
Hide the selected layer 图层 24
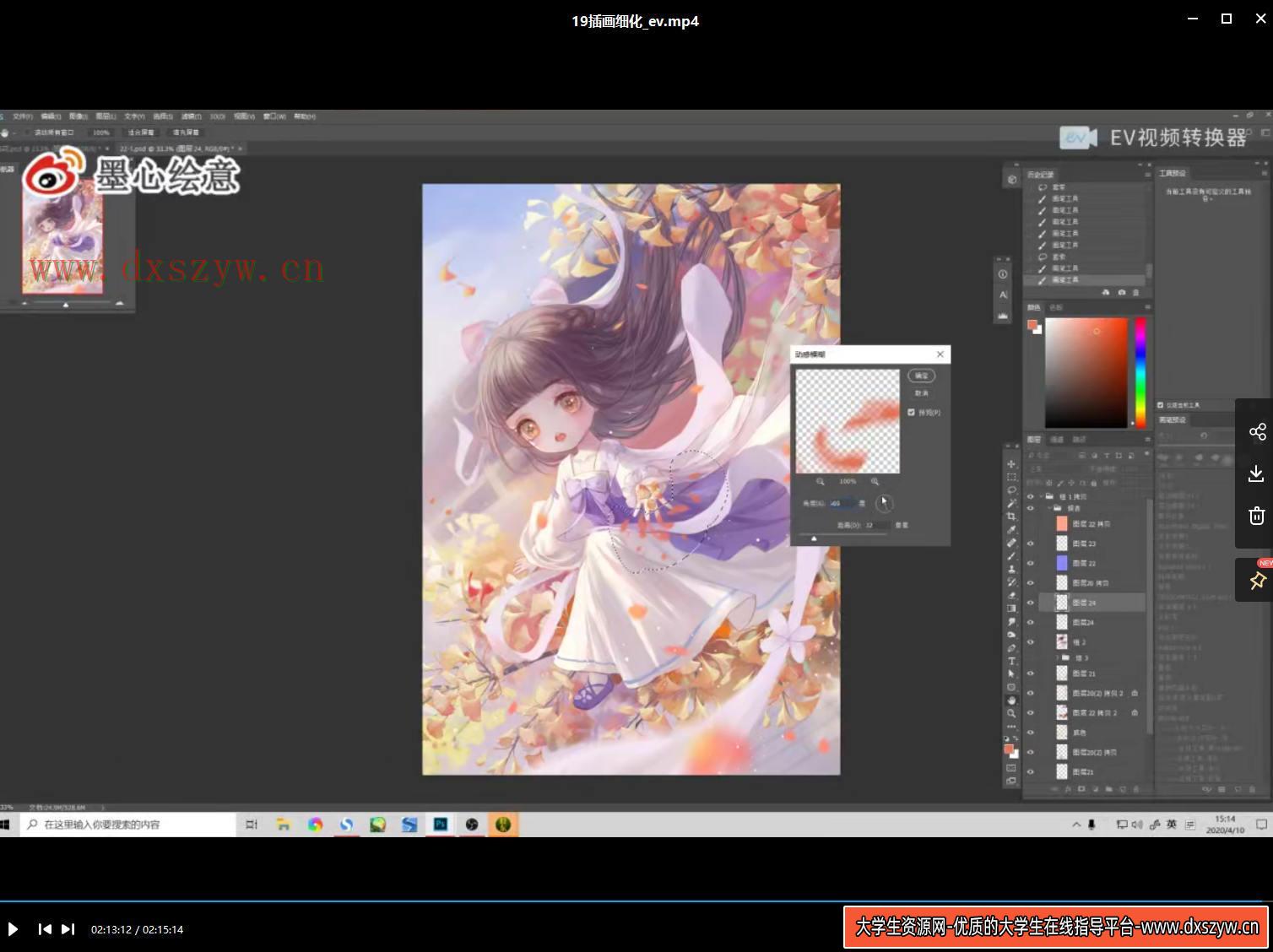pyautogui.click(x=1030, y=603)
